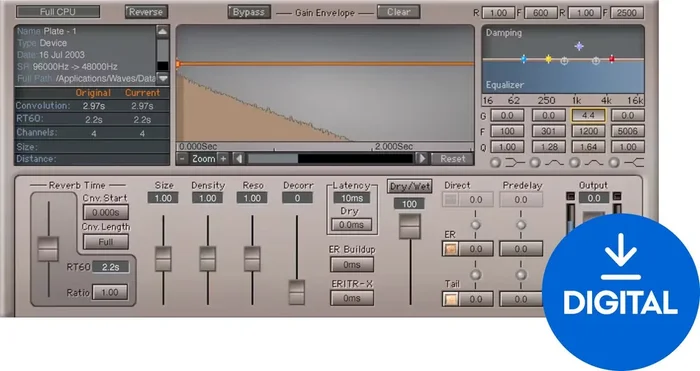The width and height of the screenshot is (700, 371).
Task: Click the ER Buildup 0ms field
Action: coord(352,265)
